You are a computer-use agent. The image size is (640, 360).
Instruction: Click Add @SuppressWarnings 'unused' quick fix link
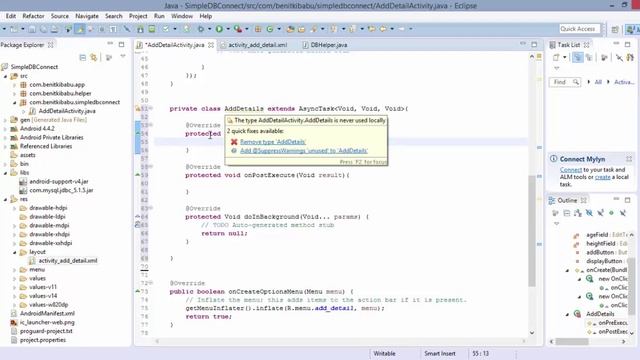tap(304, 151)
